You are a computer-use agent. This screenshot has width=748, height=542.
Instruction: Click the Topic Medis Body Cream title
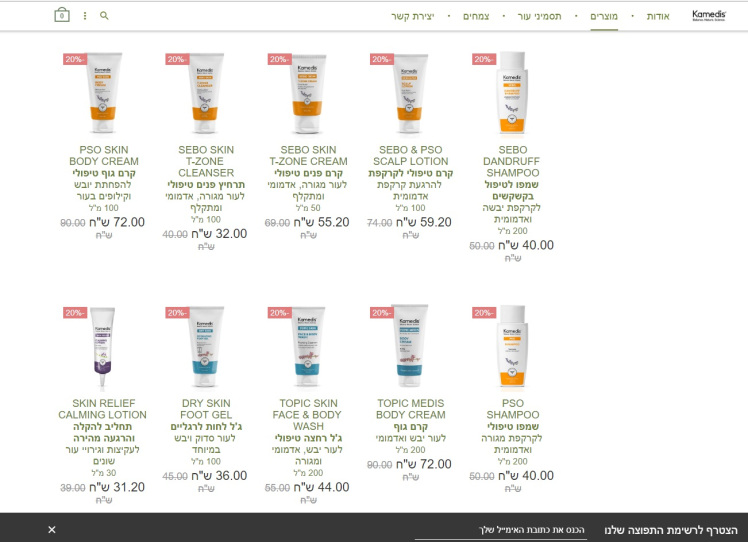click(411, 409)
